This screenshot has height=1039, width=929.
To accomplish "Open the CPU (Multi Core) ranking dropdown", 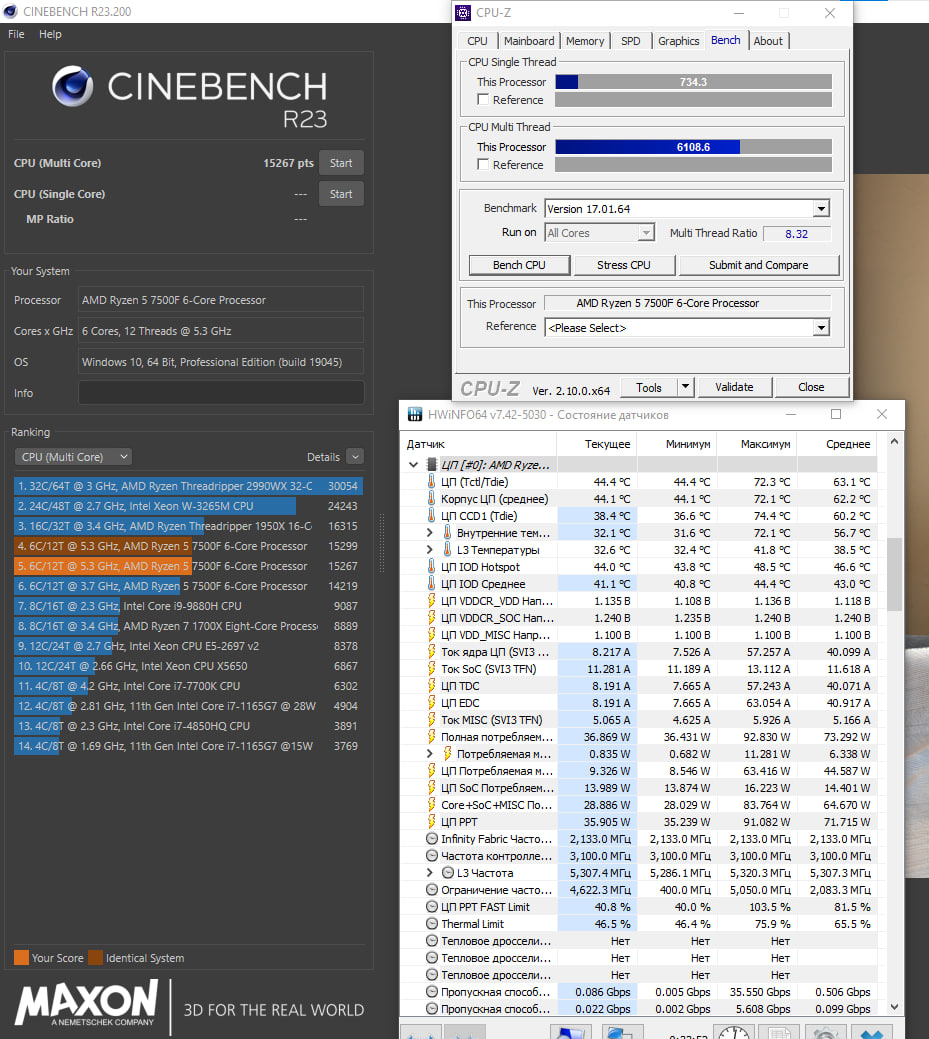I will tap(73, 457).
